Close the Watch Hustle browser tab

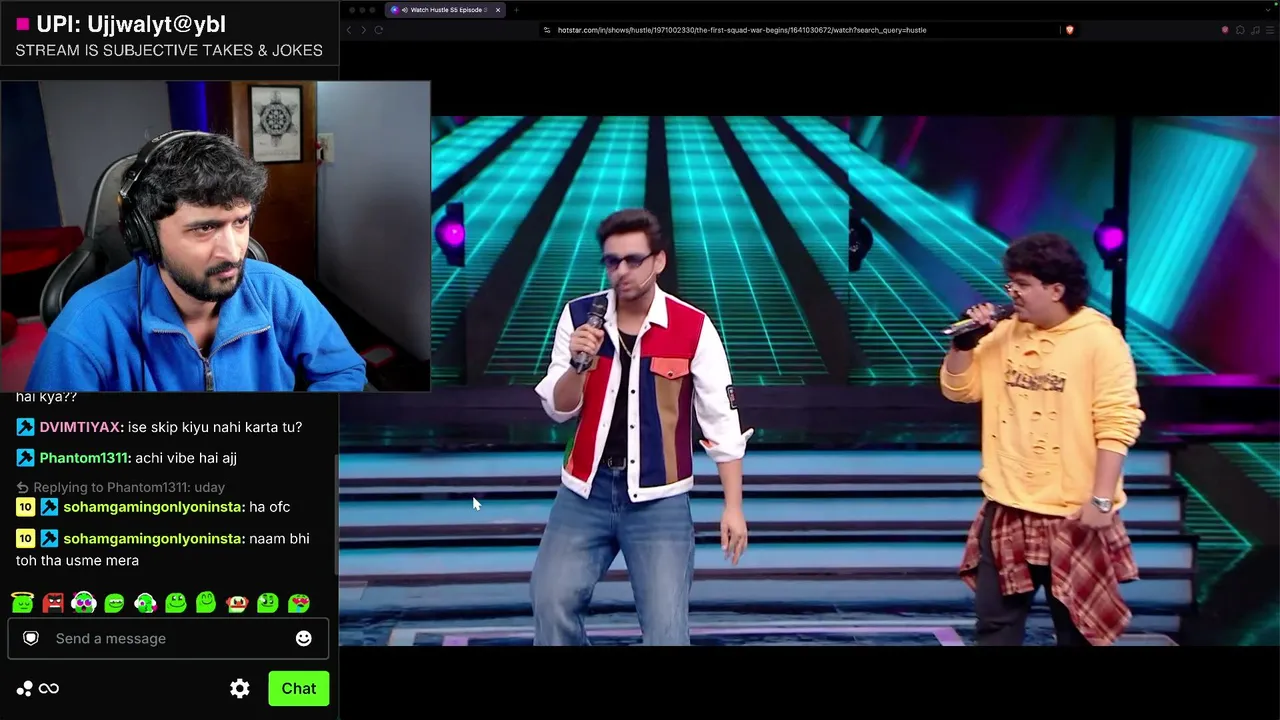pos(498,10)
